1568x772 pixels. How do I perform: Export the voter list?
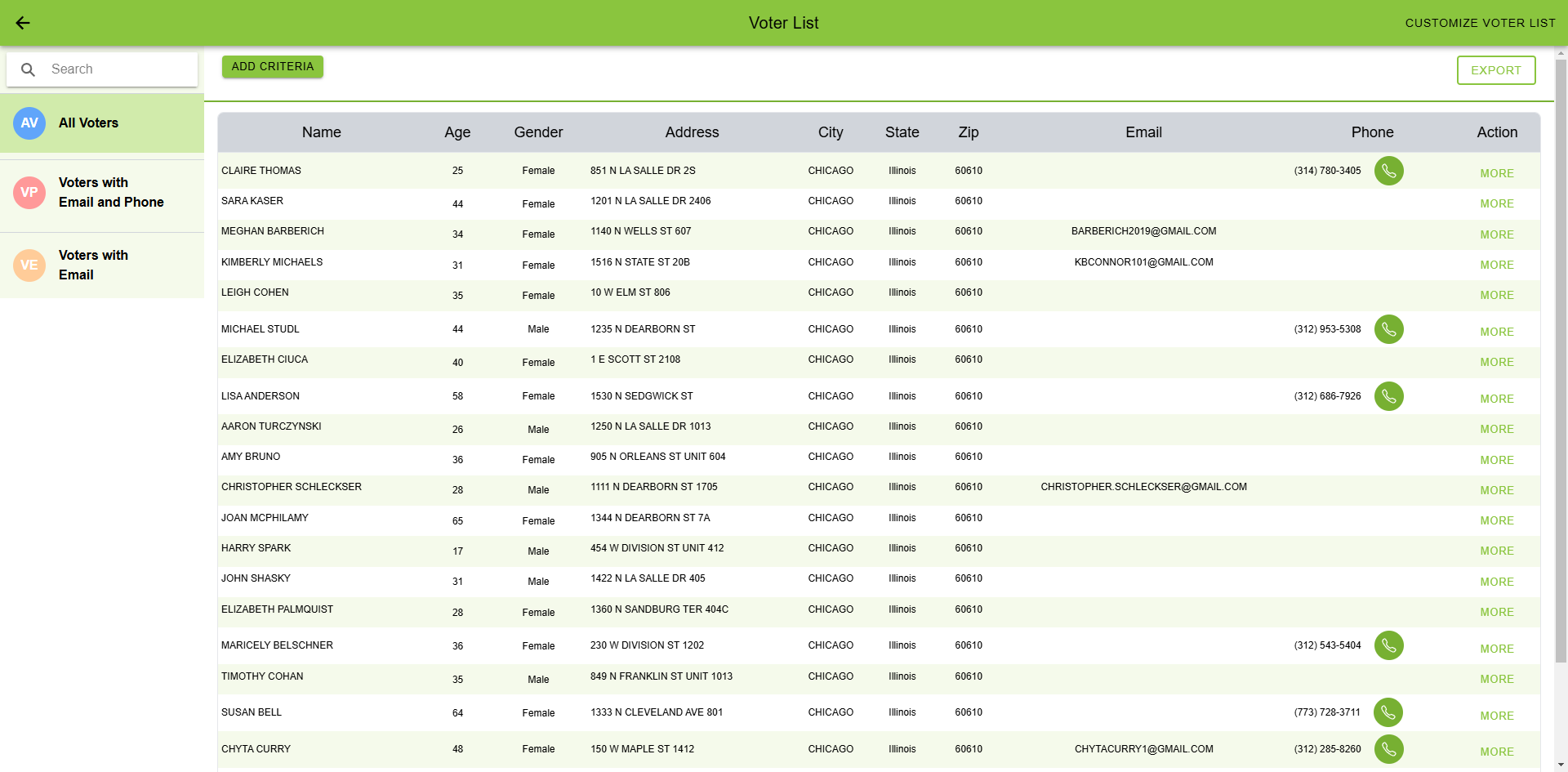(x=1495, y=70)
